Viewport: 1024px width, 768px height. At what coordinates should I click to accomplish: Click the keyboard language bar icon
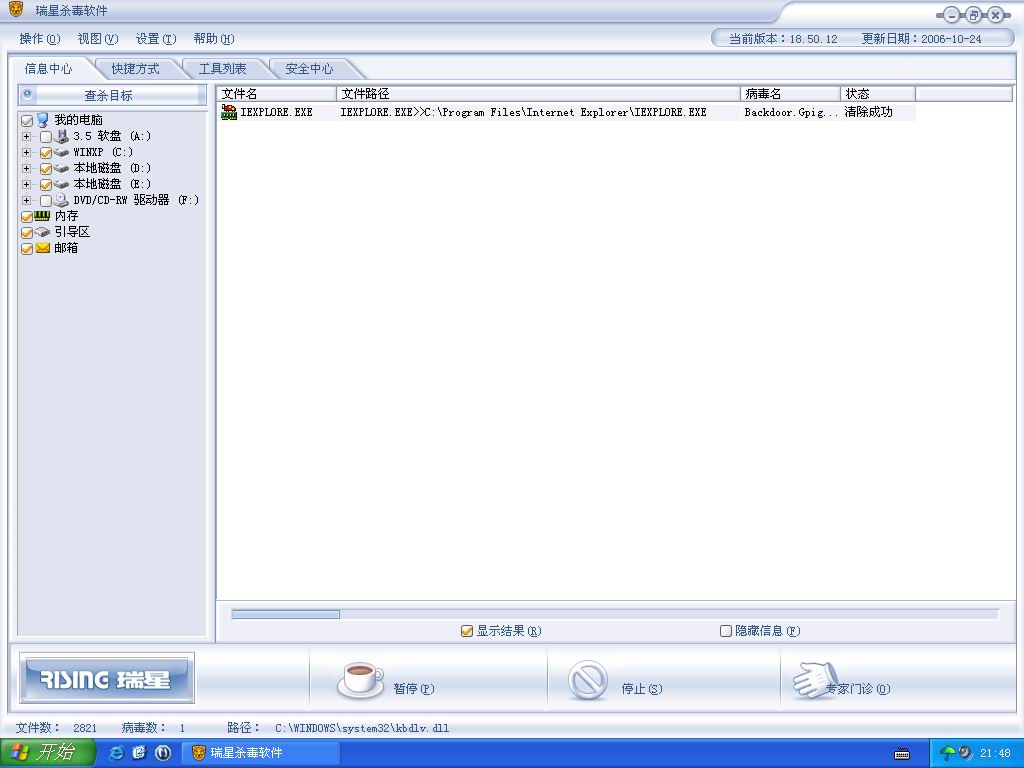pos(902,754)
